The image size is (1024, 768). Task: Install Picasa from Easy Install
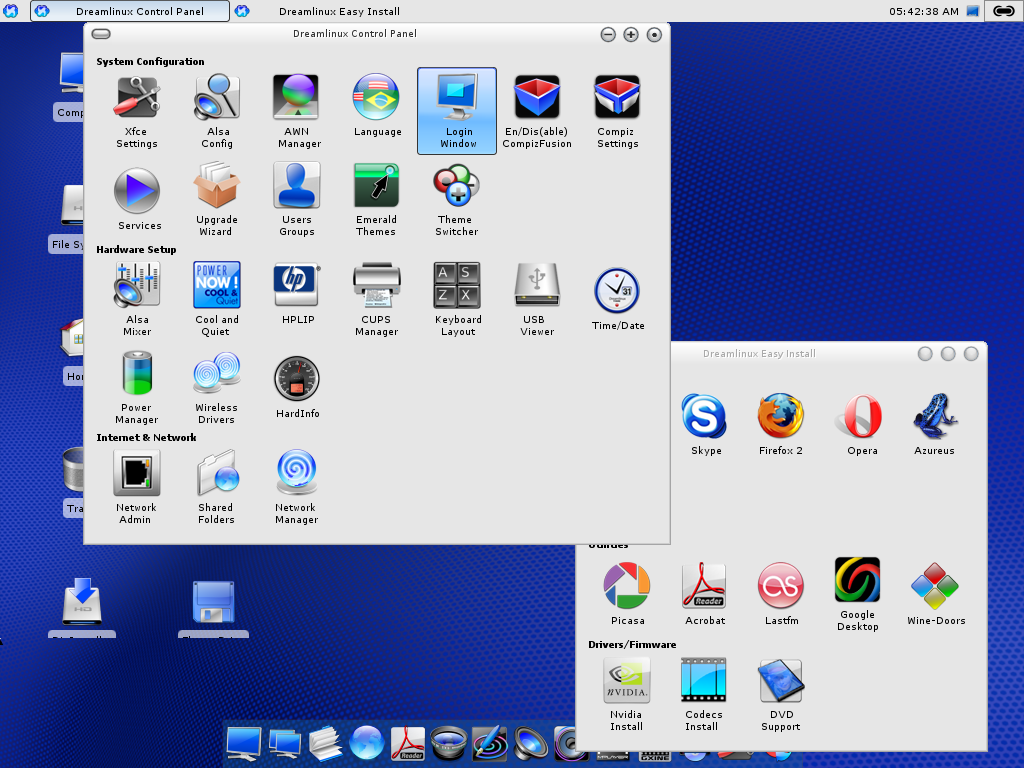[627, 594]
